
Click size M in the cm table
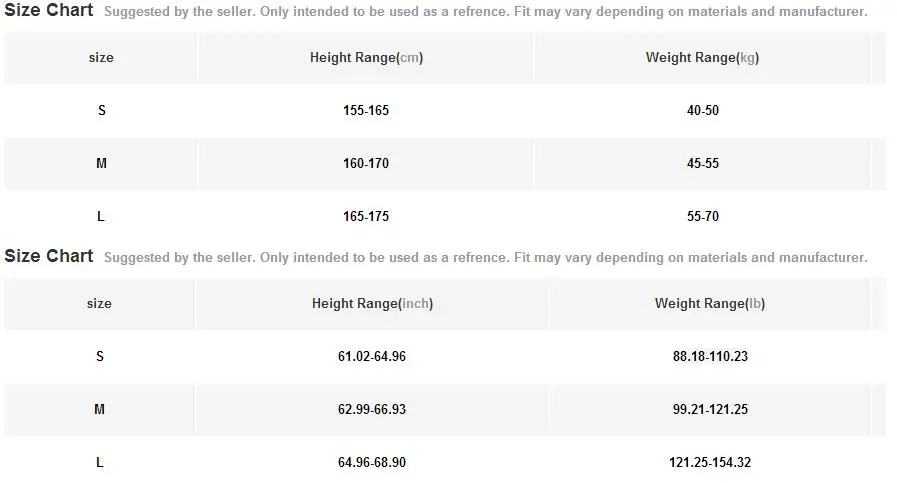(101, 163)
